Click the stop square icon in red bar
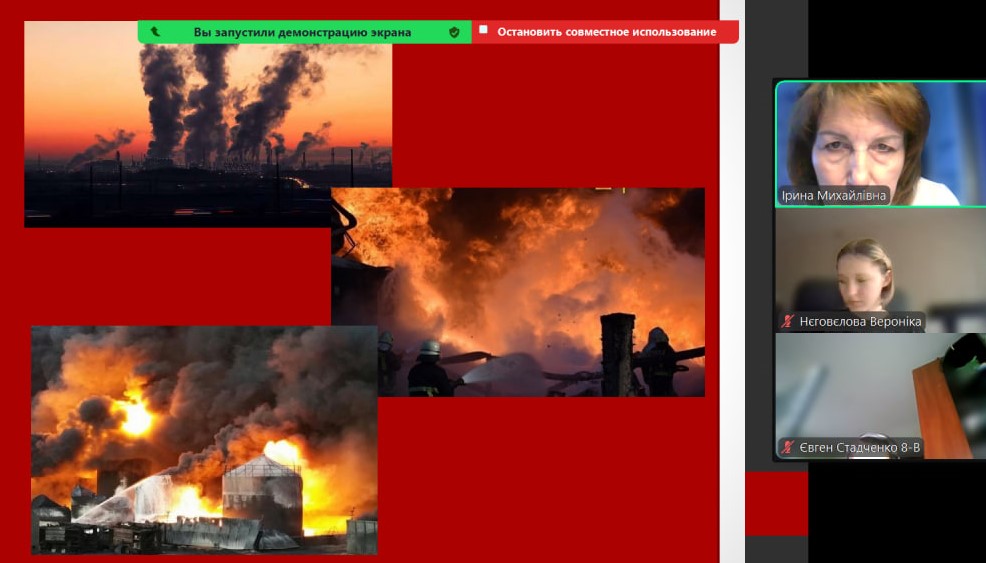Screen dimensions: 986x563 click(x=484, y=32)
